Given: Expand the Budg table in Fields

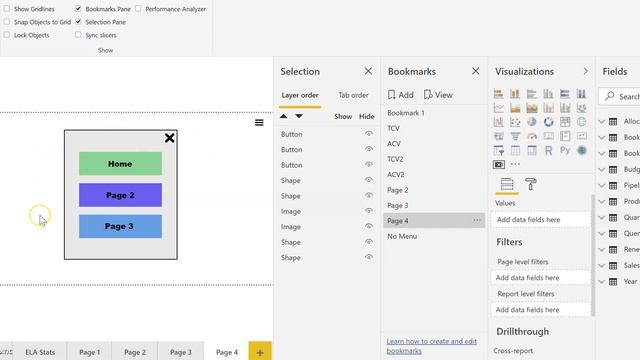Looking at the screenshot, I should pos(602,169).
